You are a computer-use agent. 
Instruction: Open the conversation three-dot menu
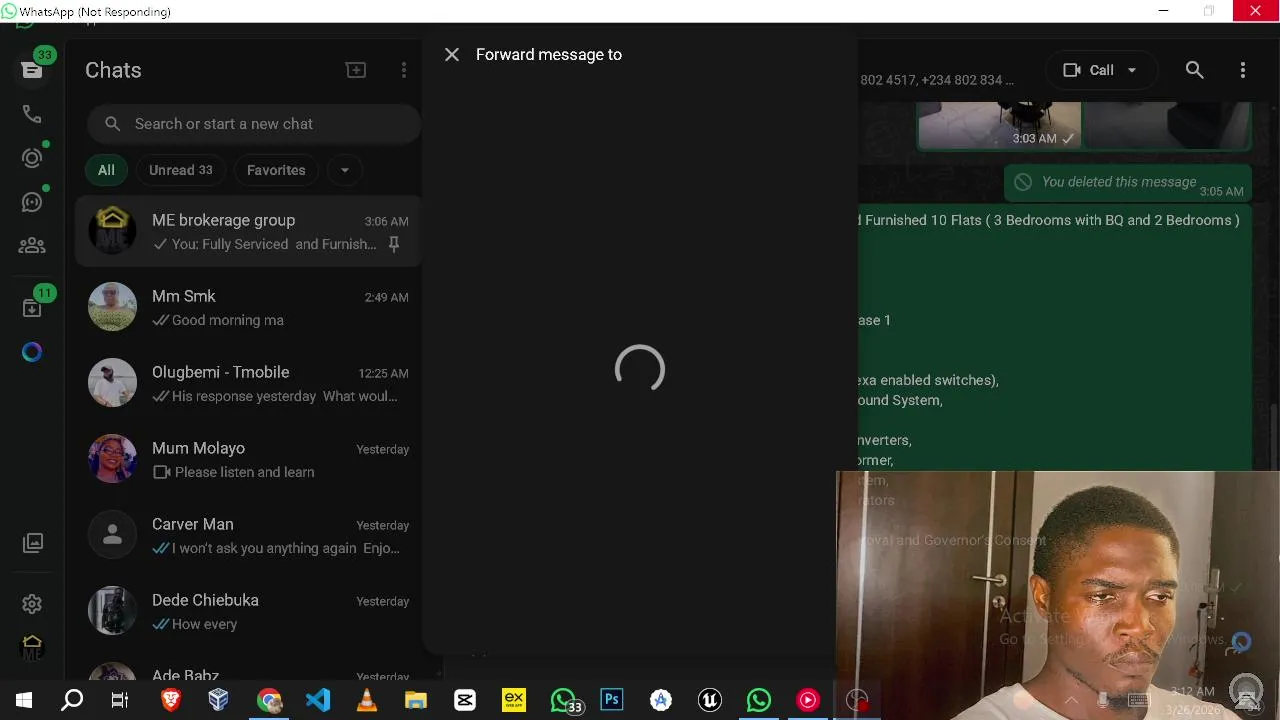pos(1243,70)
